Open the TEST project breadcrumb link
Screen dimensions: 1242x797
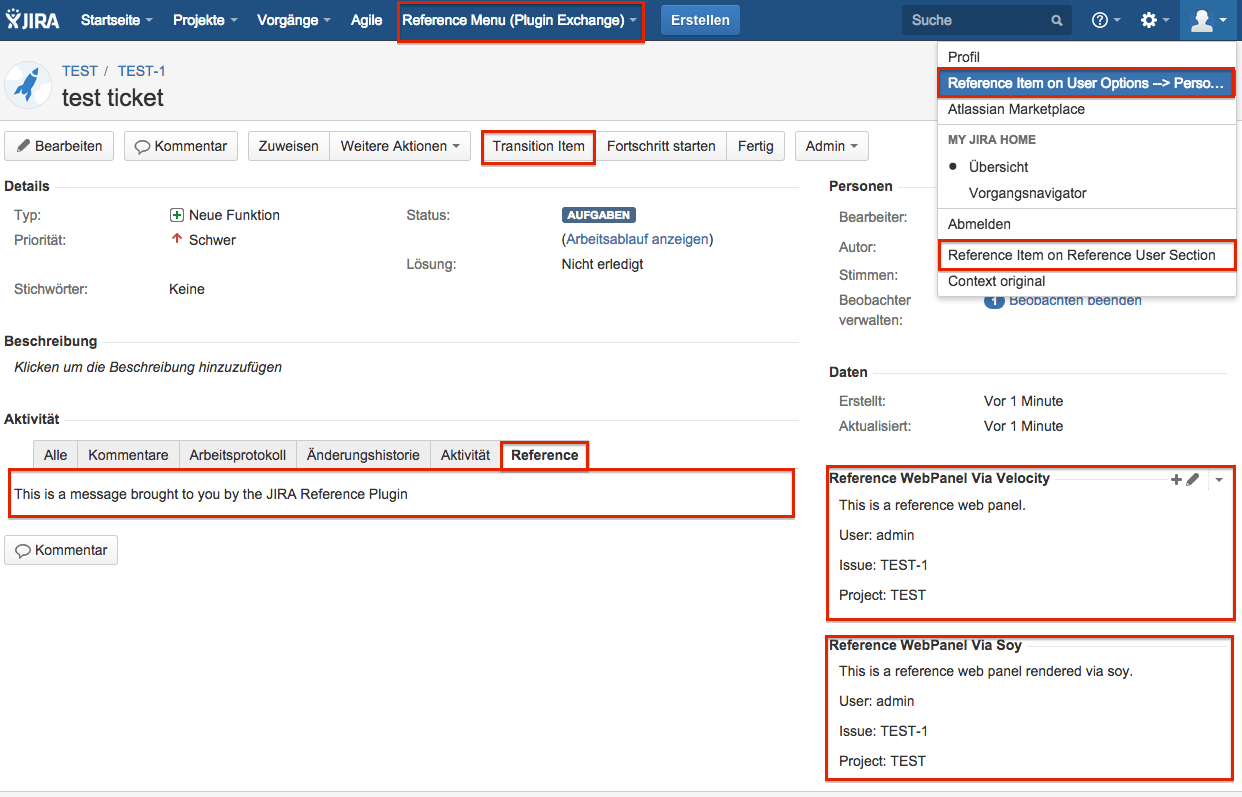(80, 71)
